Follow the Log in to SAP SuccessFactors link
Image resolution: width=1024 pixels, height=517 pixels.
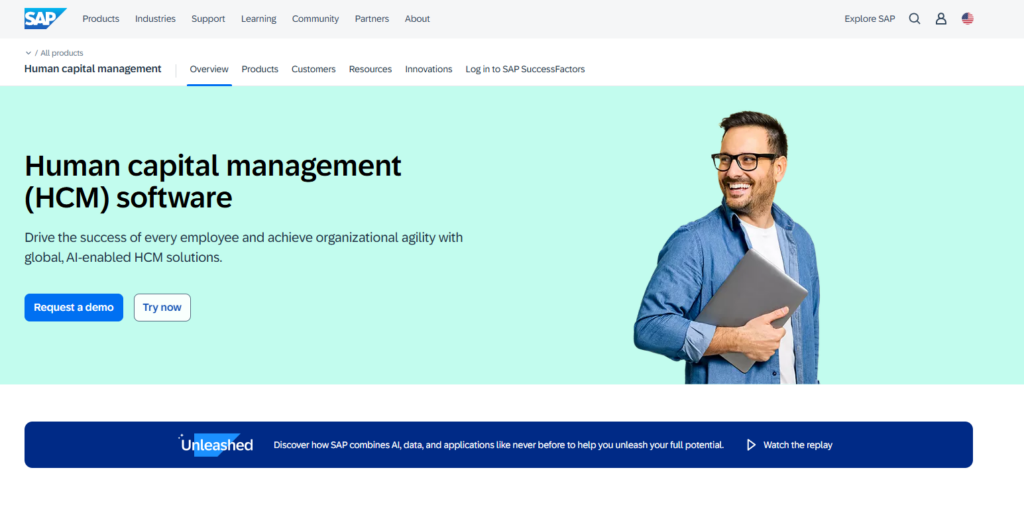pyautogui.click(x=525, y=69)
